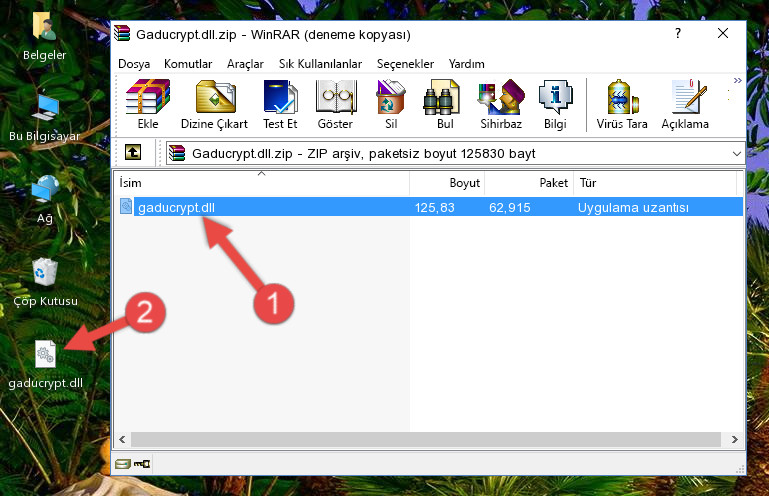769x496 pixels.
Task: Close the WinRAR window
Action: click(723, 33)
